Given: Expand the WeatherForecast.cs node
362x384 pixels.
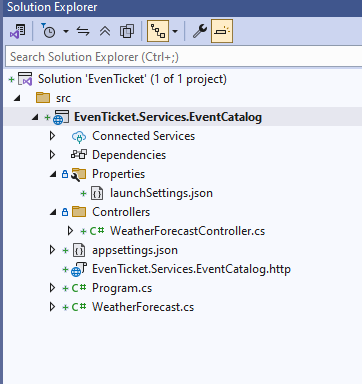Looking at the screenshot, I should (52, 307).
